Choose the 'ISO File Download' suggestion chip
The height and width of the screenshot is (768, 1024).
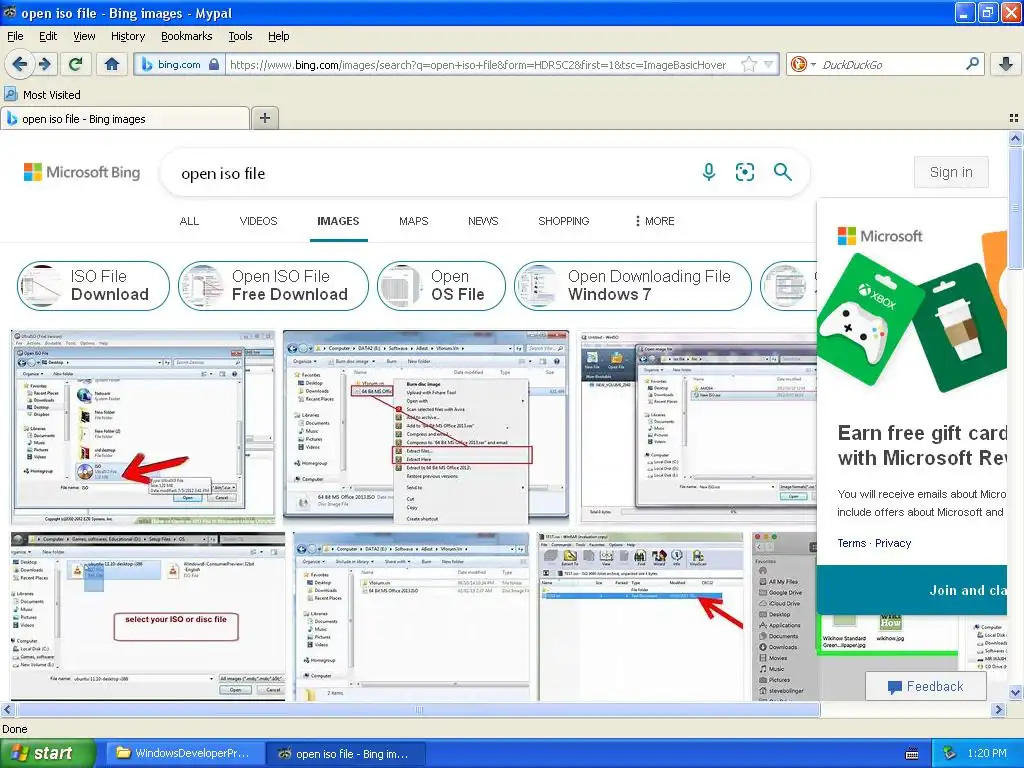tap(93, 285)
